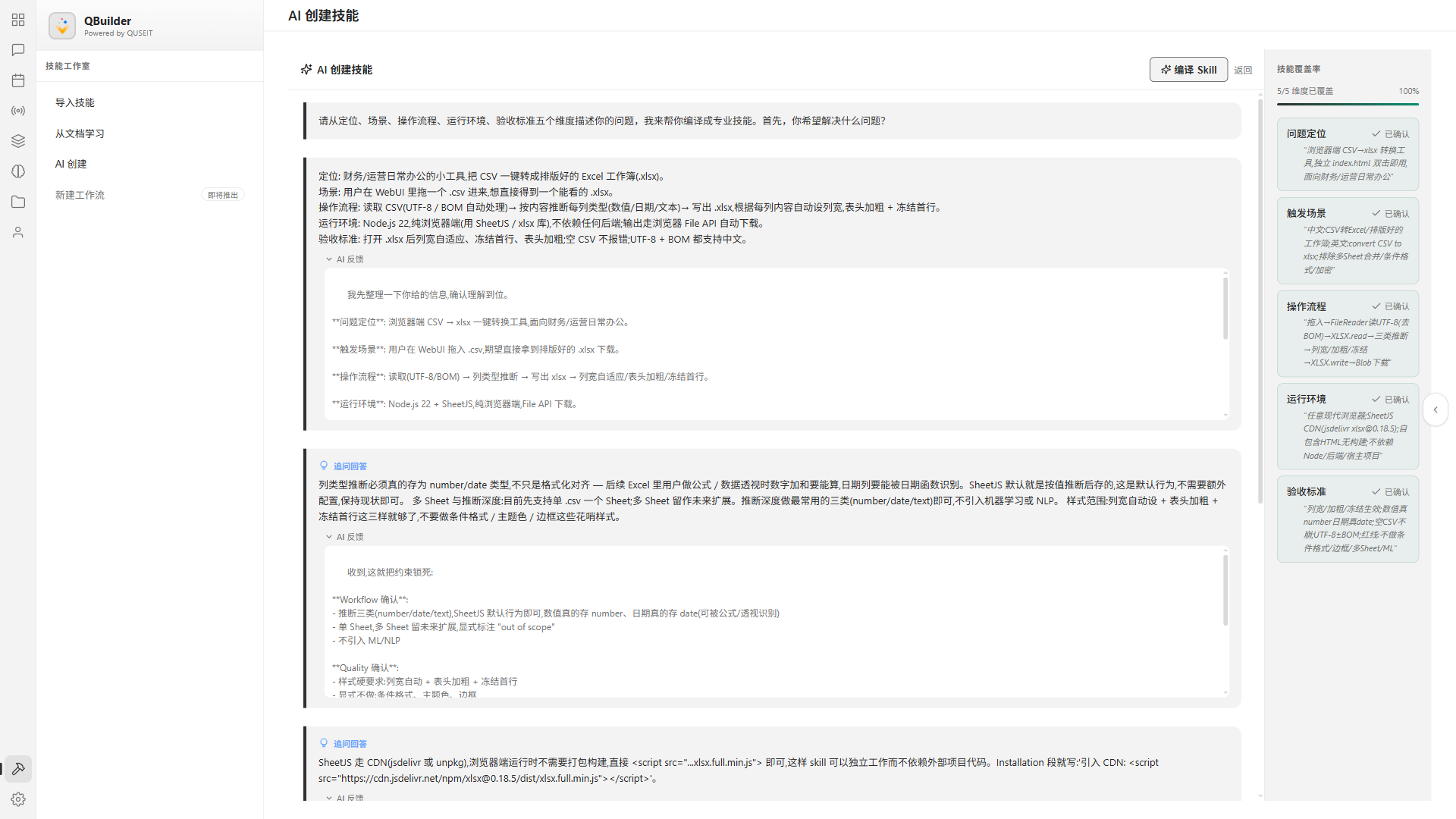Collapse right panel with the chevron button

tap(1435, 409)
